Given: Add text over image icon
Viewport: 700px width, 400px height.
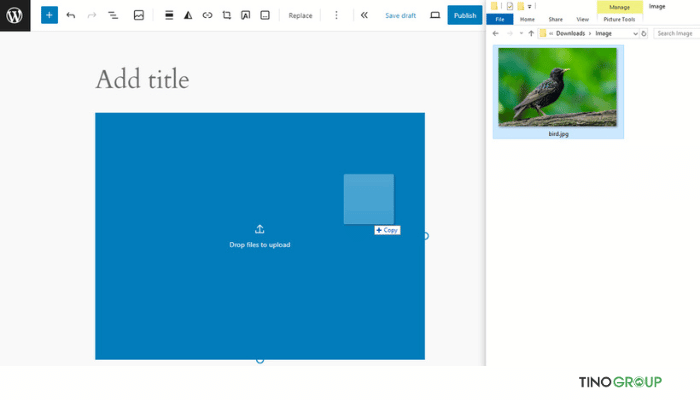Looking at the screenshot, I should pos(246,15).
